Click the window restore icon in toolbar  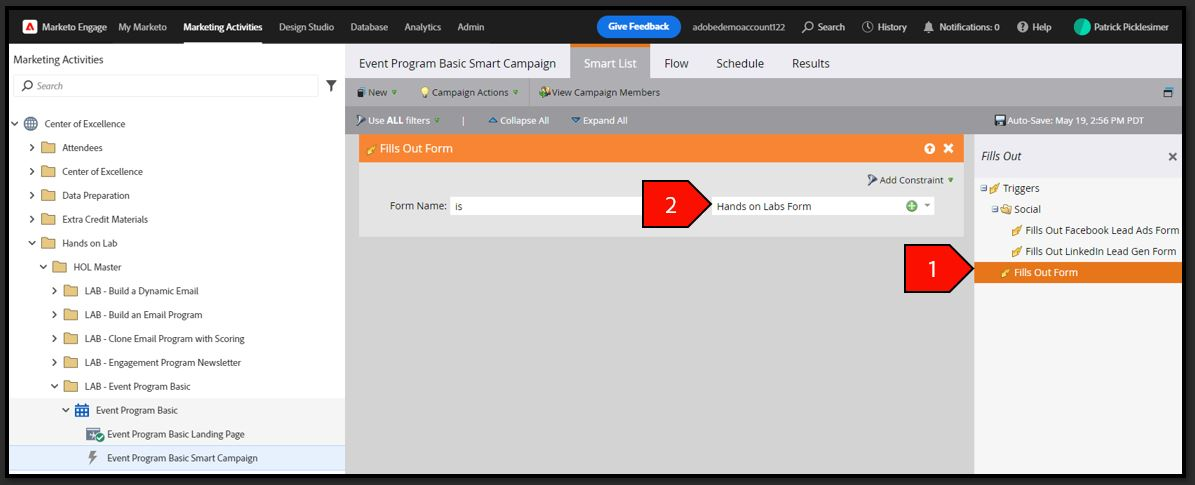point(1168,92)
